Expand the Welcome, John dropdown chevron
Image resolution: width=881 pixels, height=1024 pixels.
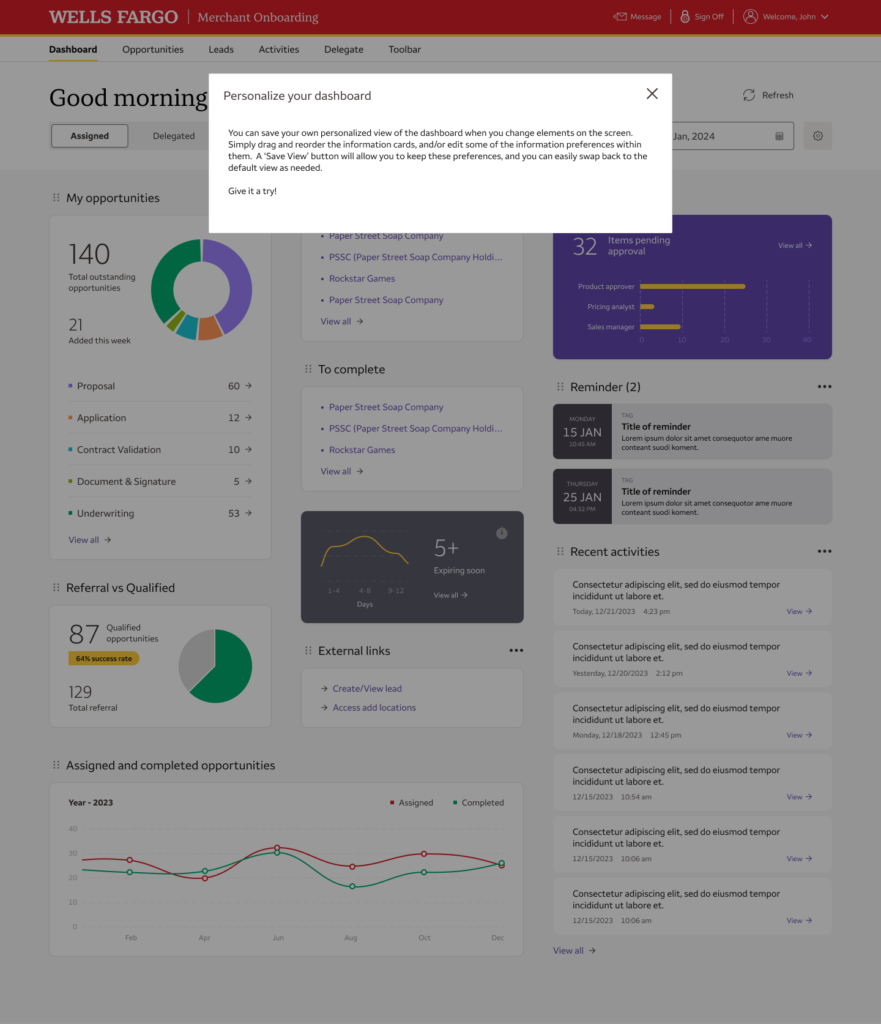click(x=825, y=17)
